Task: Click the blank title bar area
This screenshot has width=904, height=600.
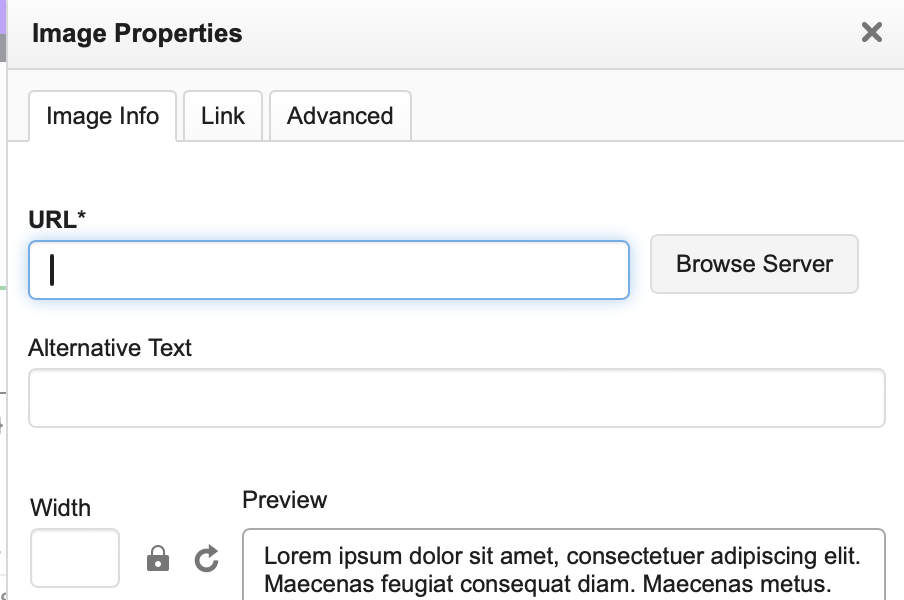Action: [550, 33]
